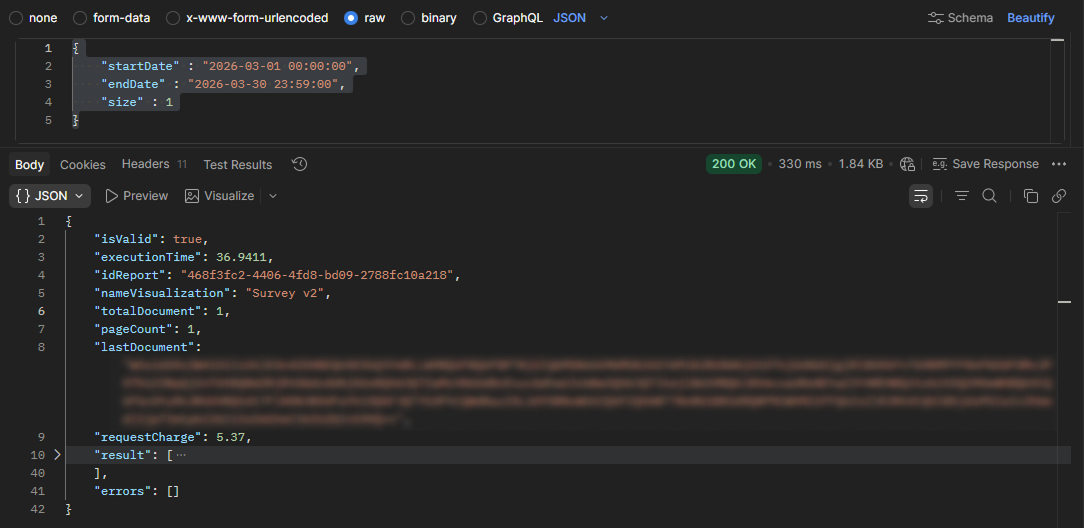Switch to the Preview view
This screenshot has width=1084, height=528.
137,196
